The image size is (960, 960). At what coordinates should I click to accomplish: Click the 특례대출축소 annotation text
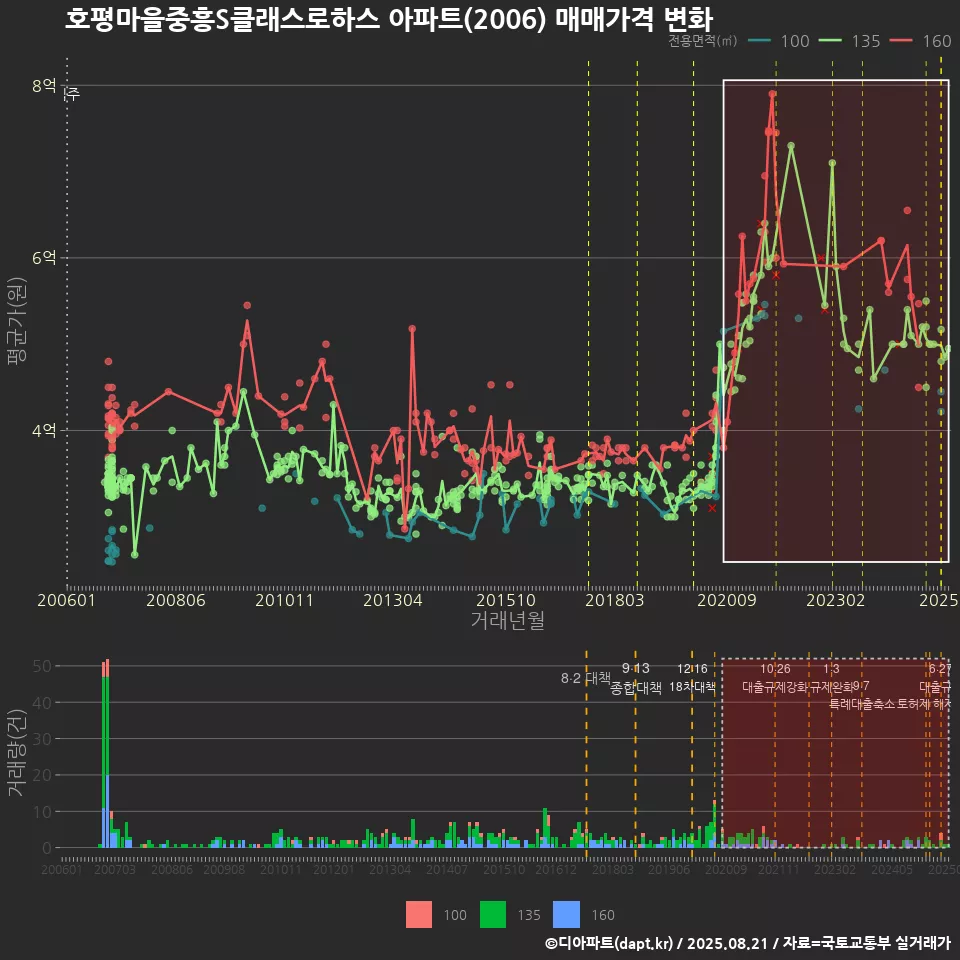click(862, 704)
